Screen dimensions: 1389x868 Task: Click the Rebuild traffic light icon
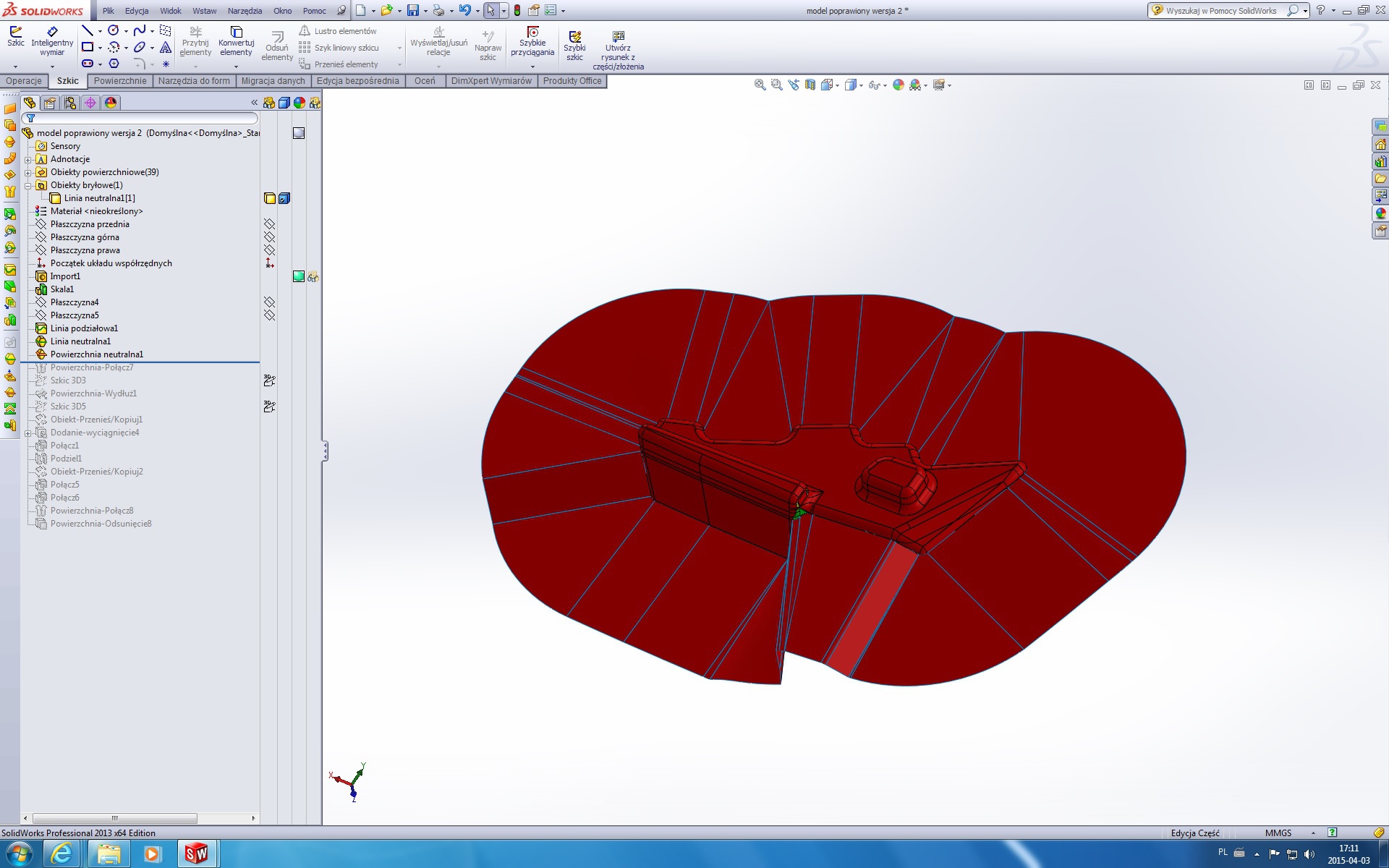coord(517,10)
